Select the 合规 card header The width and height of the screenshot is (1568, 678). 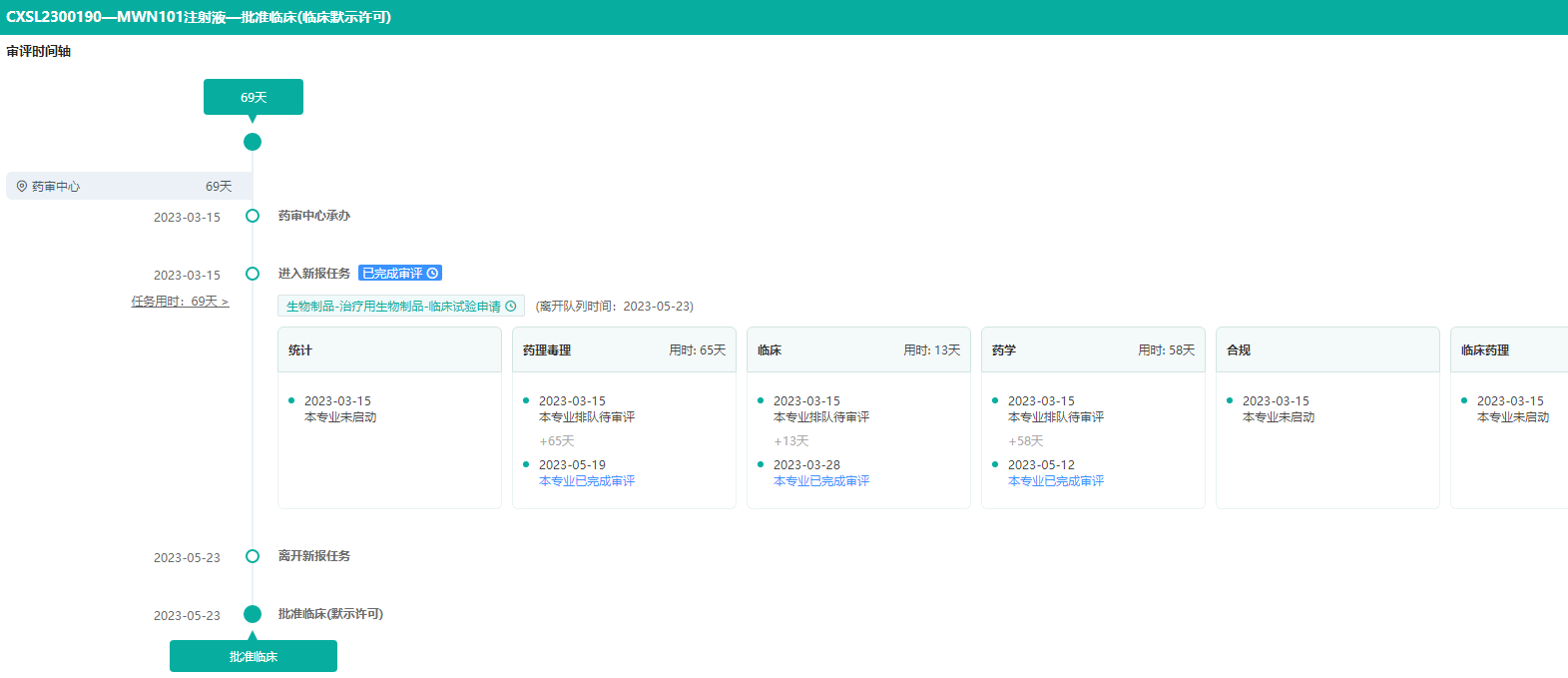1326,350
